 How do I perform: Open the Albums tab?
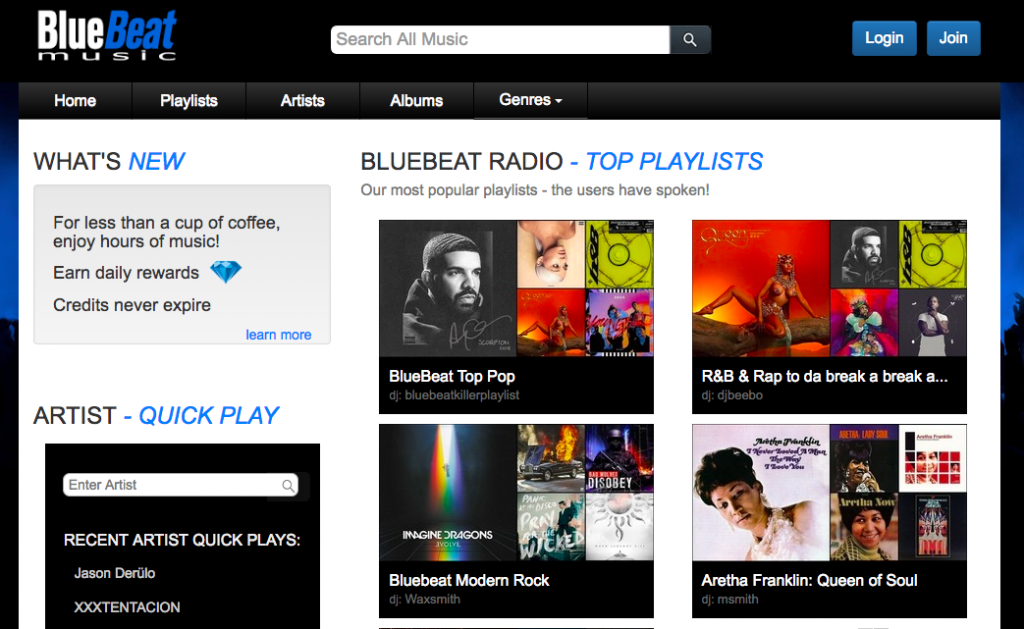(416, 101)
